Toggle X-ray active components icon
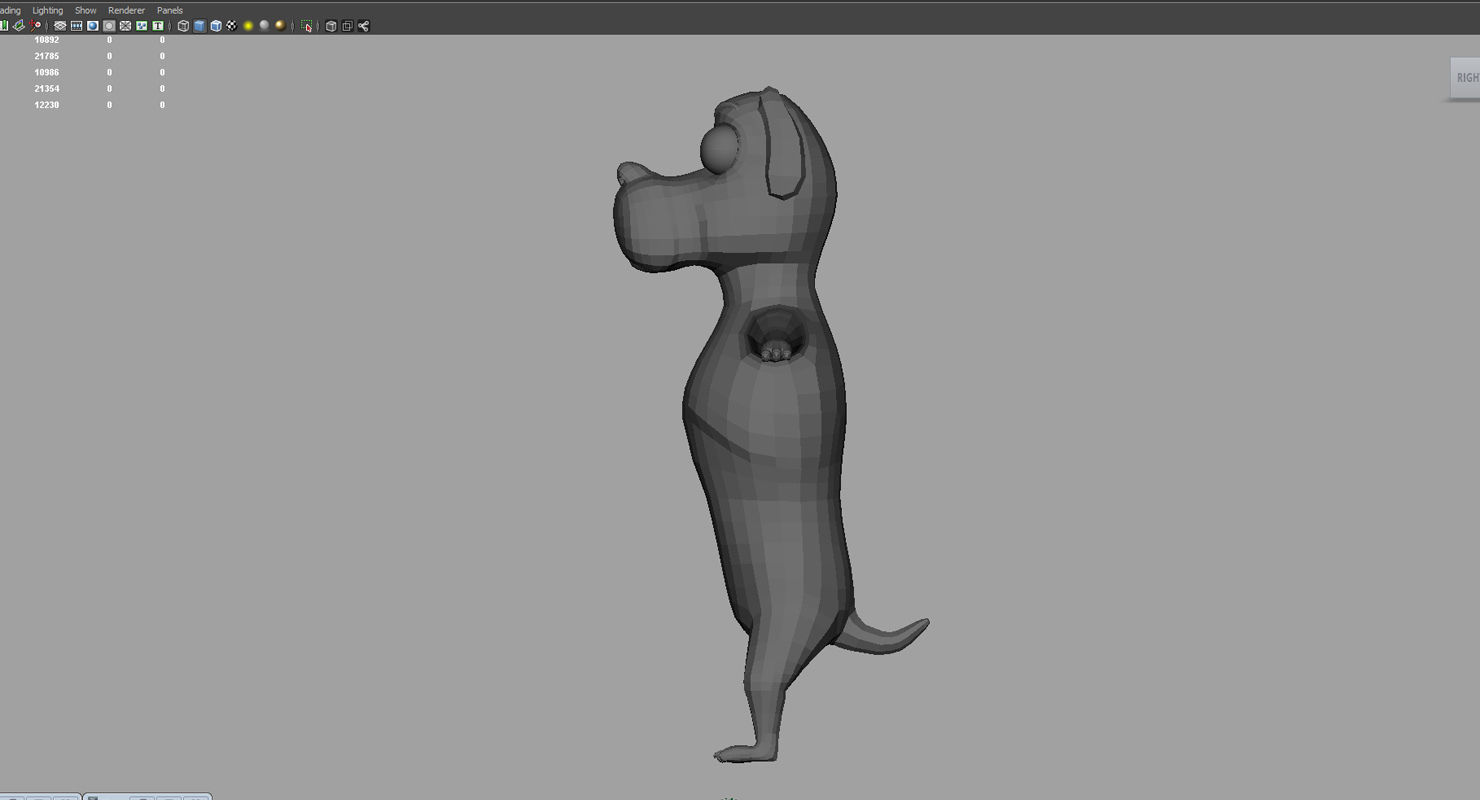1480x800 pixels. point(347,26)
